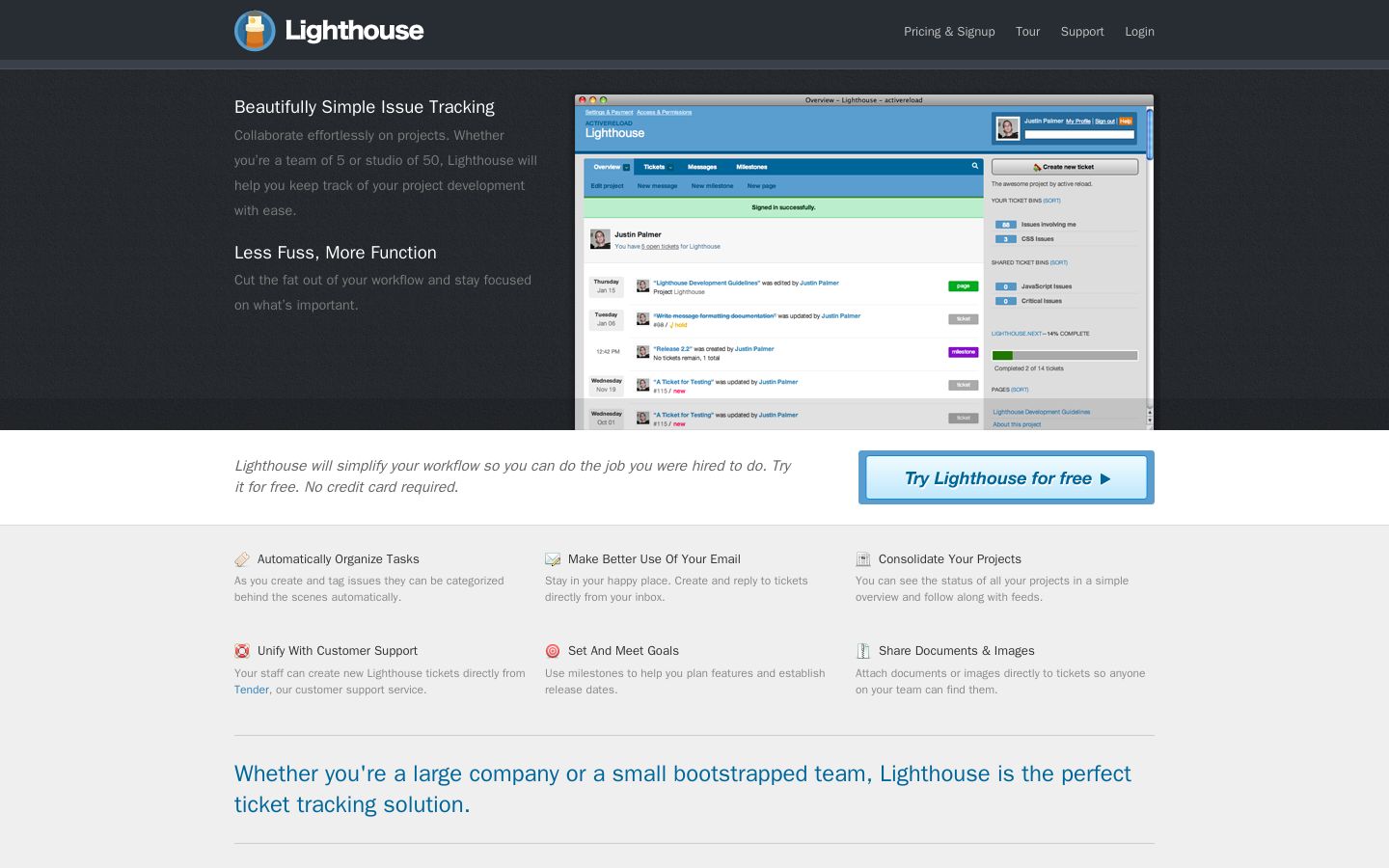This screenshot has width=1389, height=868.
Task: Click the Consolidate Your Projects title
Action: click(950, 559)
